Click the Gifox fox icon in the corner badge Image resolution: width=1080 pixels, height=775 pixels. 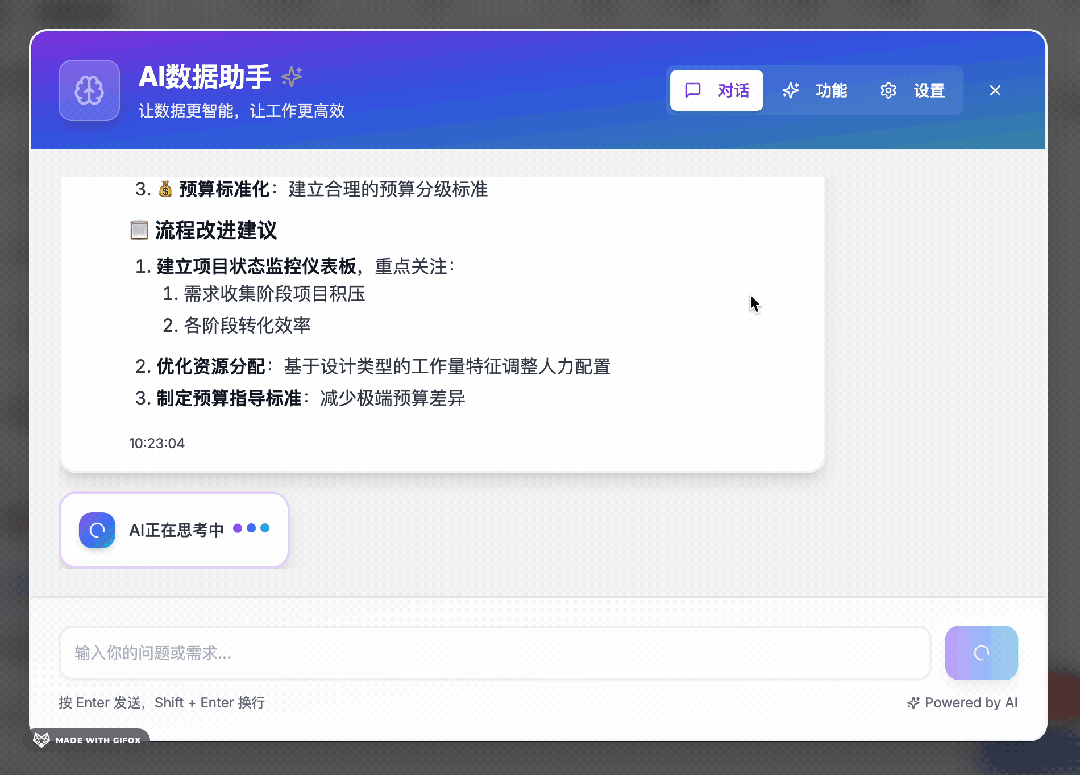click(41, 739)
